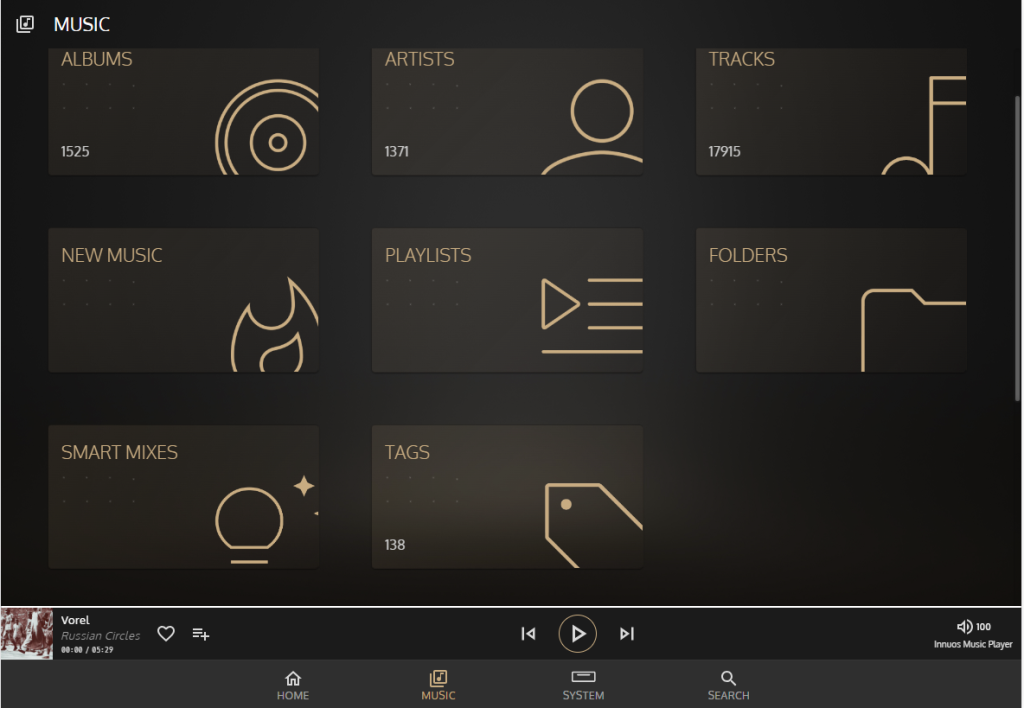Screen dimensions: 1024x708
Task: Click the artist name Russian Circles
Action: (101, 636)
